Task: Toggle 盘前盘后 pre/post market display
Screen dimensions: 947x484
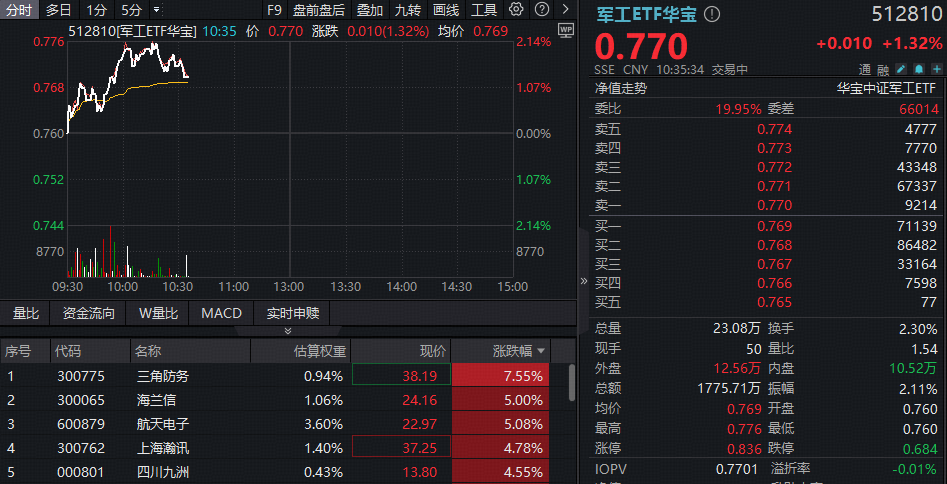Action: tap(319, 10)
